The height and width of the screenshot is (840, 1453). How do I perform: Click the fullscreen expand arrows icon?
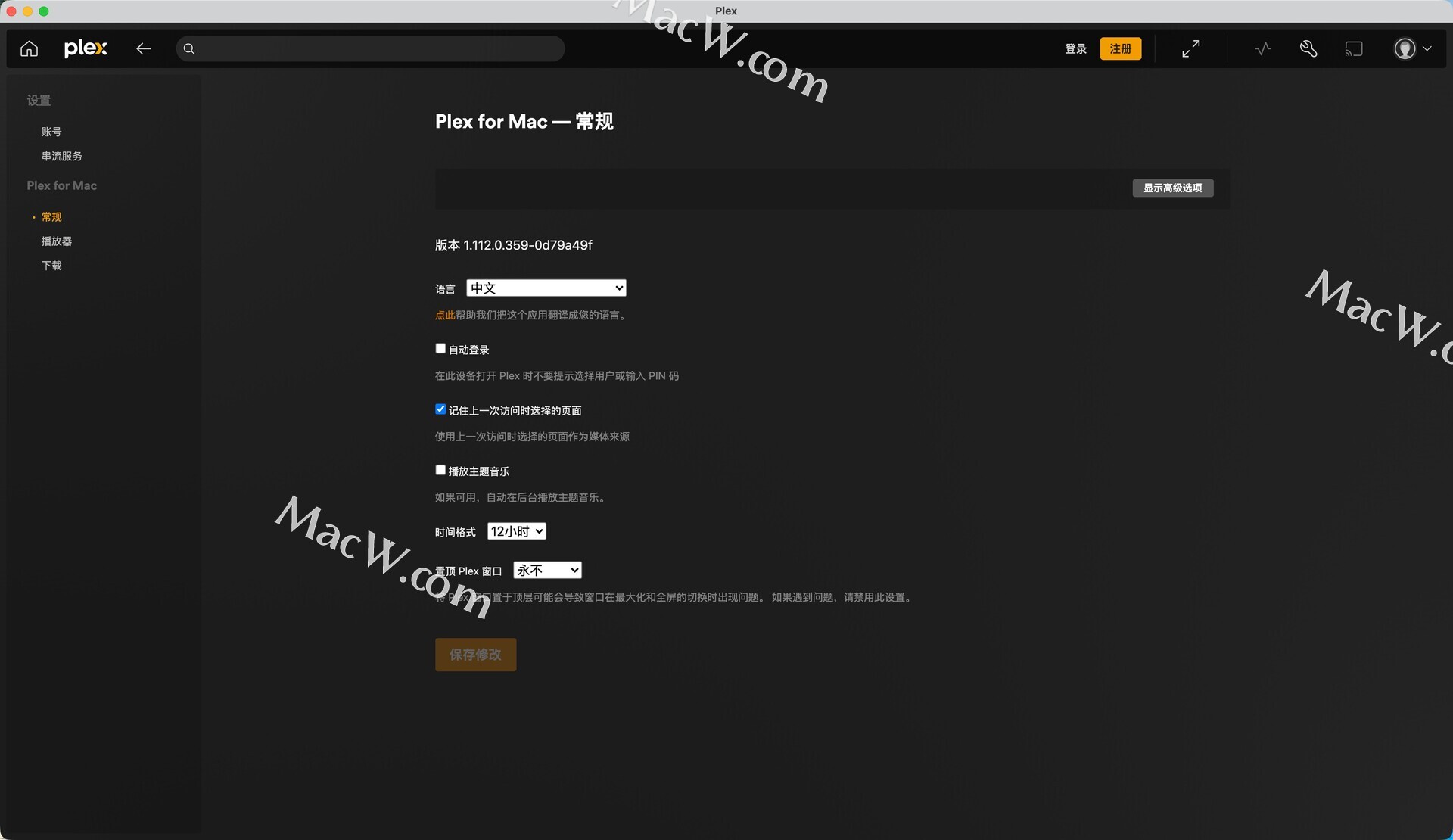tap(1190, 49)
